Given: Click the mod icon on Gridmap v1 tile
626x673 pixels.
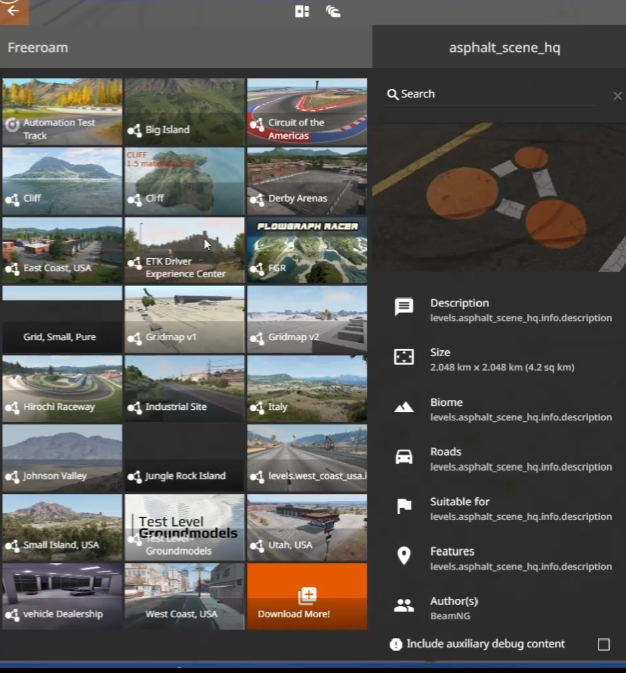Looking at the screenshot, I should point(134,338).
